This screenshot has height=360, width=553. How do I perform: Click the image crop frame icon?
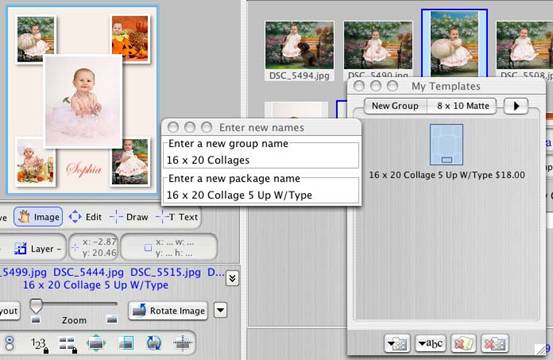click(x=126, y=343)
